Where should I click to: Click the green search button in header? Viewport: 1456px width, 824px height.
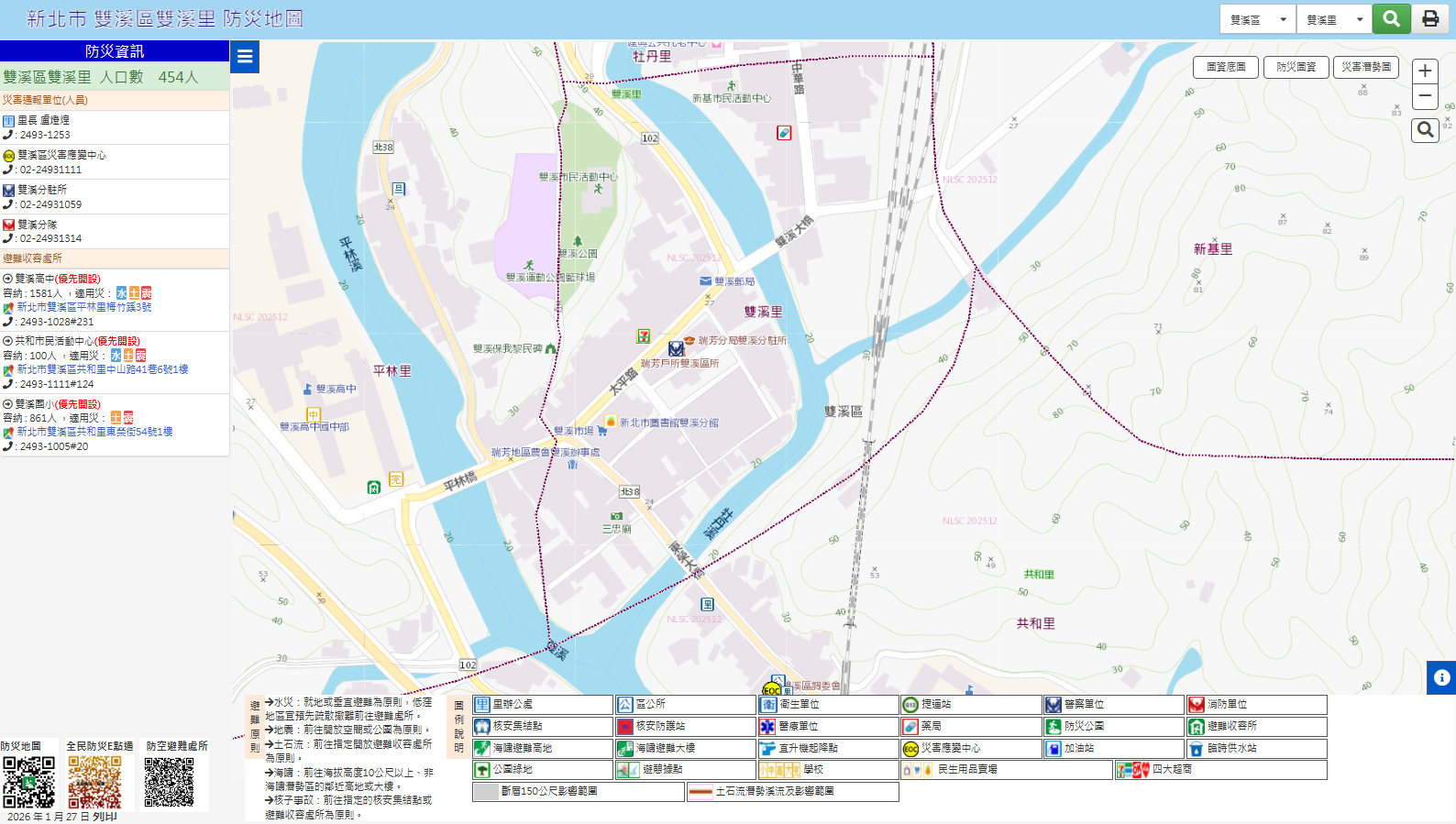[x=1391, y=18]
